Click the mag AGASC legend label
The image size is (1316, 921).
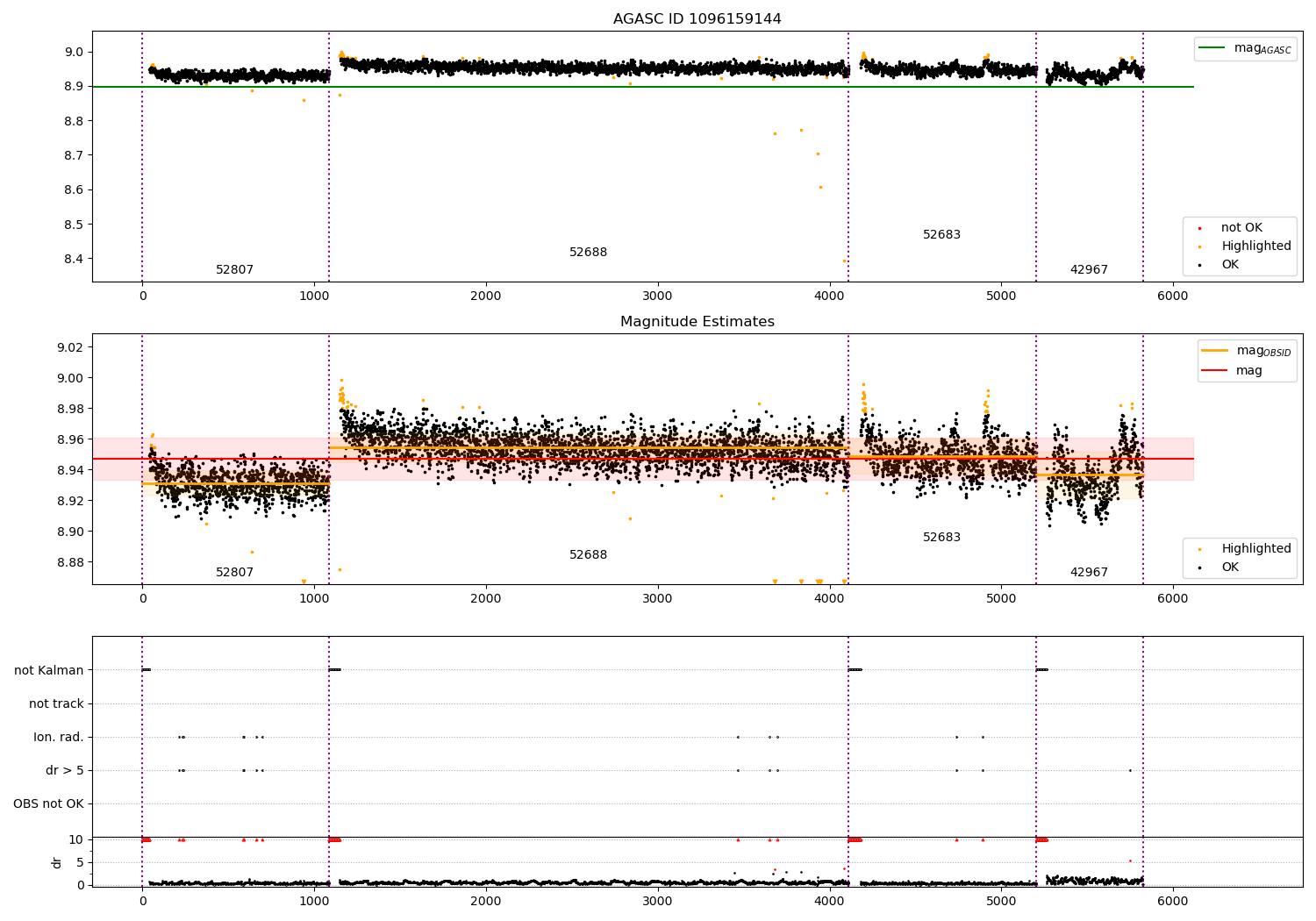pos(1262,48)
